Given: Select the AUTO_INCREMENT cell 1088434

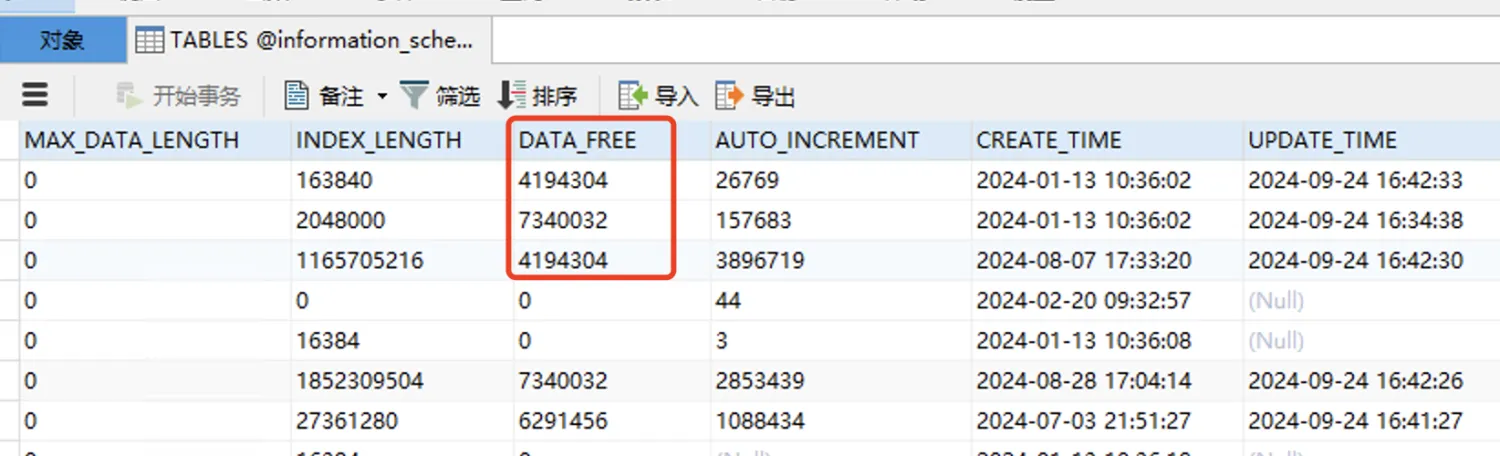Looking at the screenshot, I should tap(841, 420).
